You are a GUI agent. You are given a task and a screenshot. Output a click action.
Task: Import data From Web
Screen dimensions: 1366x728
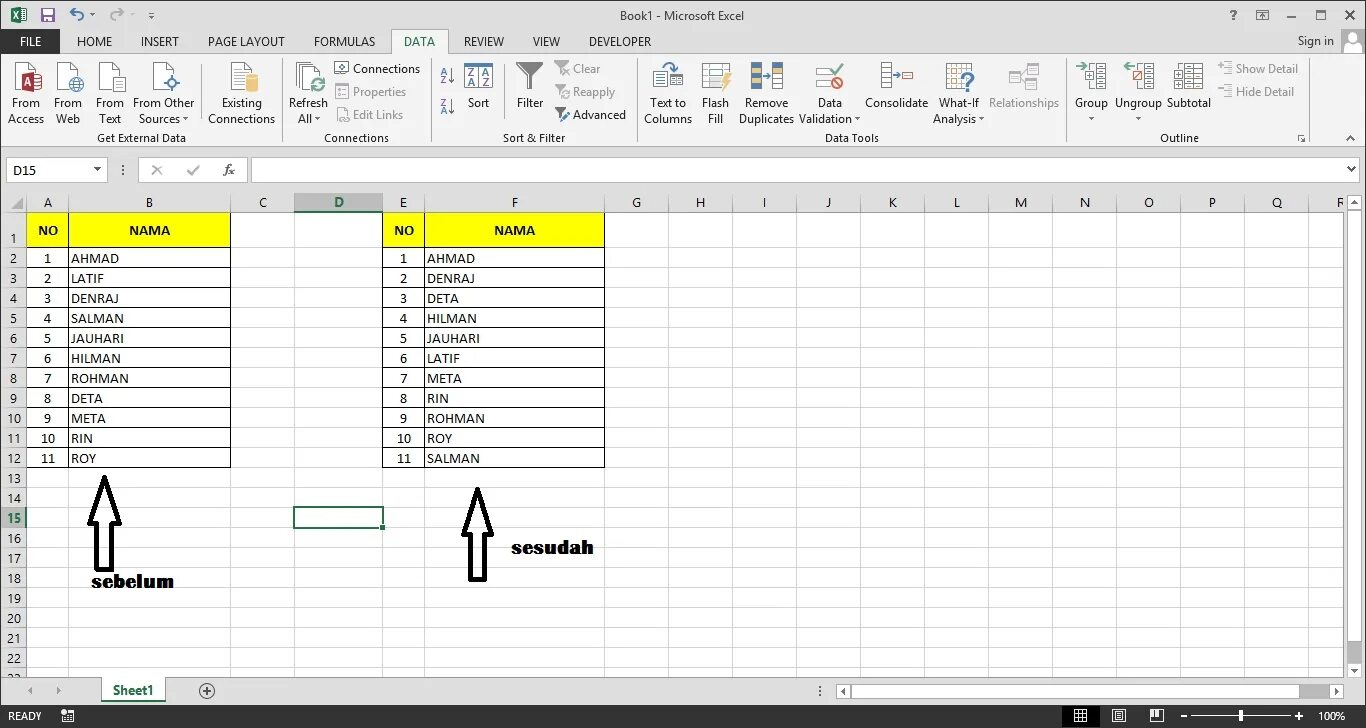click(68, 93)
